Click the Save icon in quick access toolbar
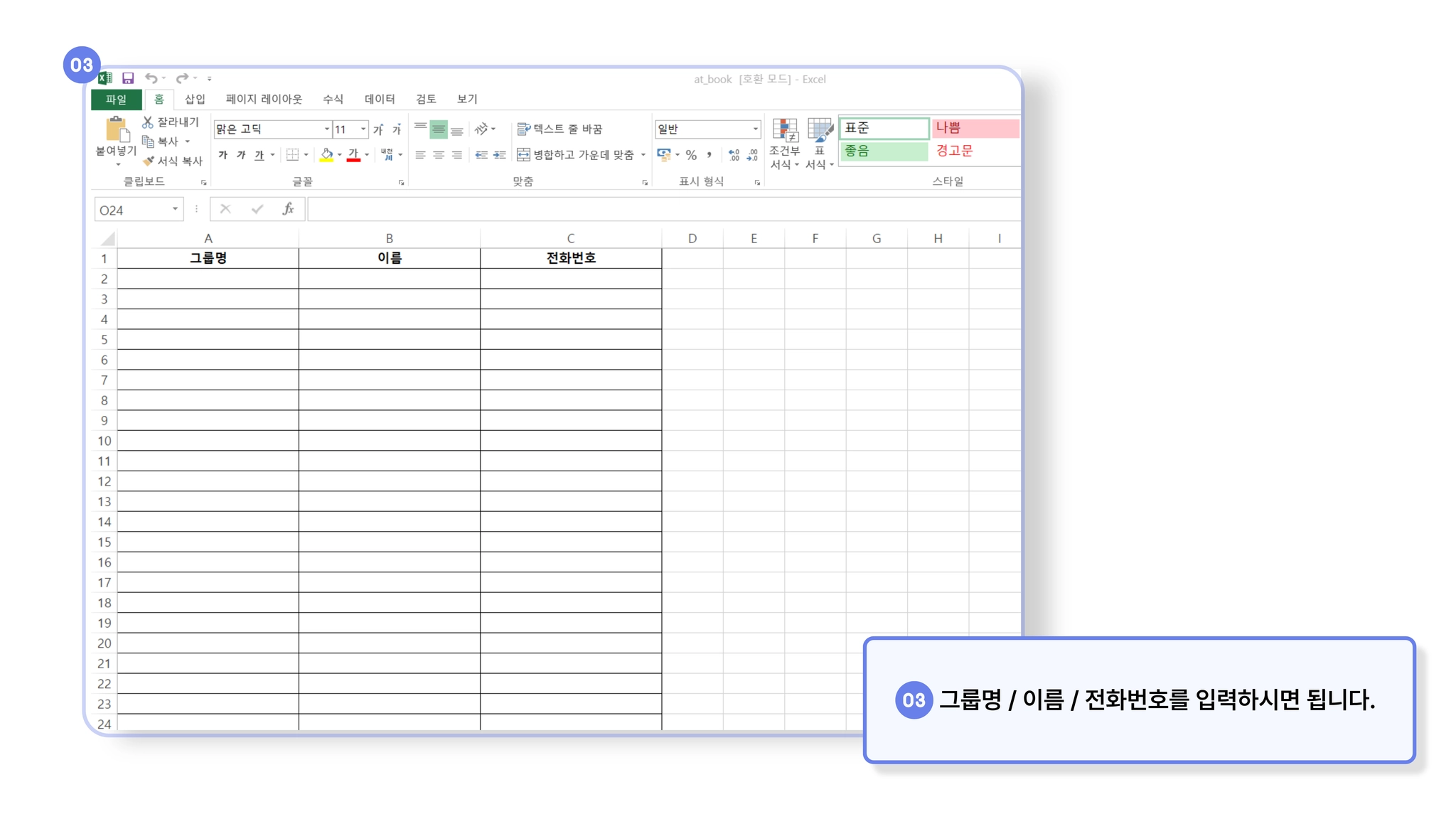This screenshot has height=819, width=1456. (x=128, y=78)
